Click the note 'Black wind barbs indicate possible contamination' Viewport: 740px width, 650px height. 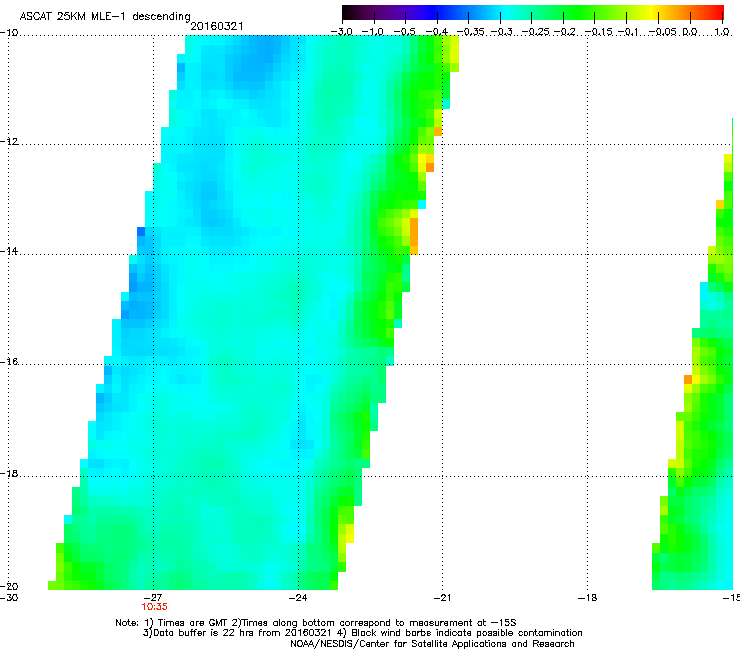click(467, 633)
